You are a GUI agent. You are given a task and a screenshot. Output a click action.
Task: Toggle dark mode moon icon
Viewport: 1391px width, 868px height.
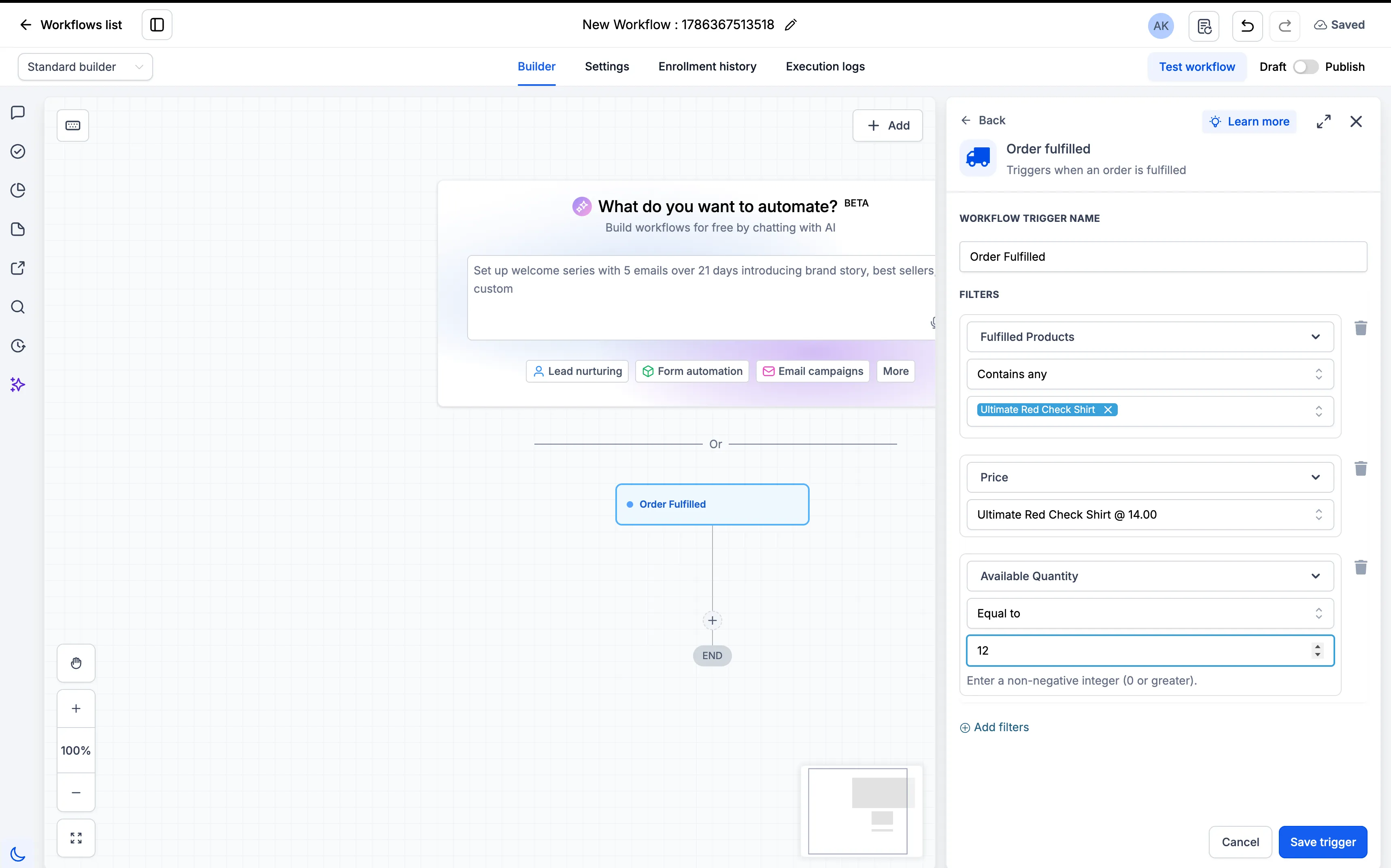point(18,854)
